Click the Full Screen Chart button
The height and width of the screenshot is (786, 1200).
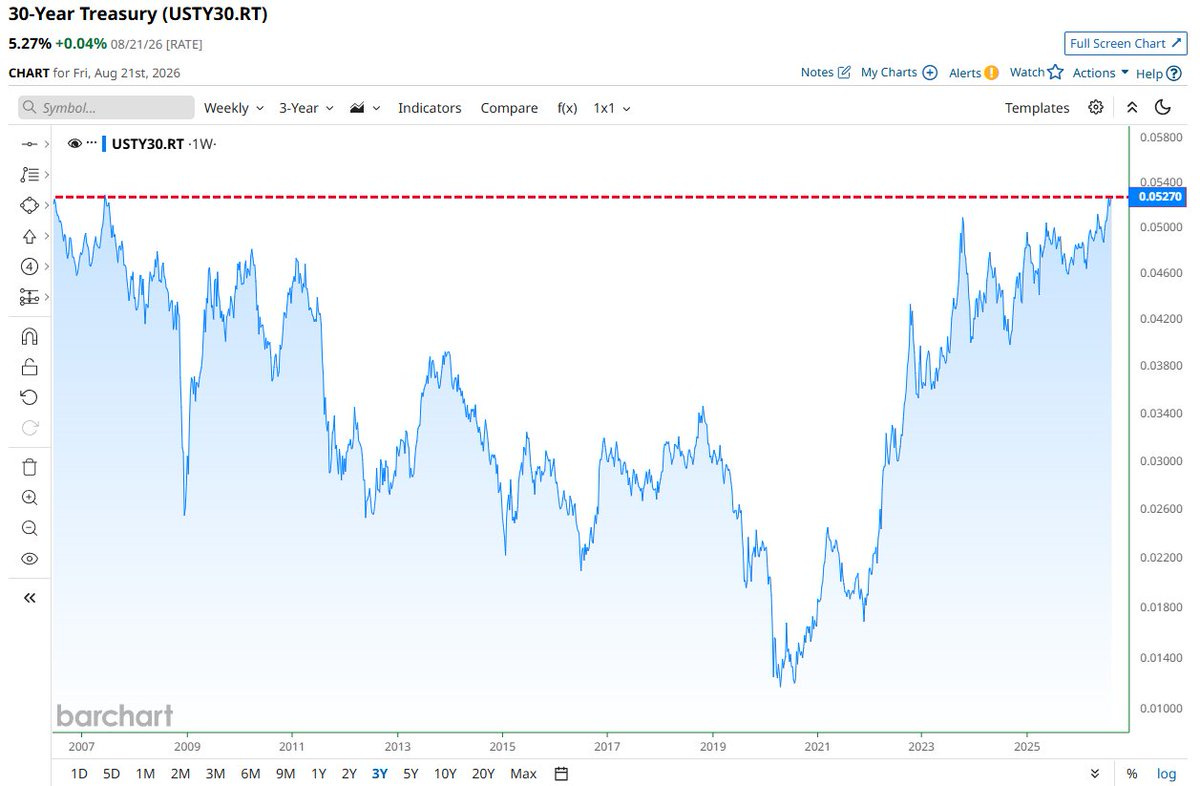(1124, 43)
